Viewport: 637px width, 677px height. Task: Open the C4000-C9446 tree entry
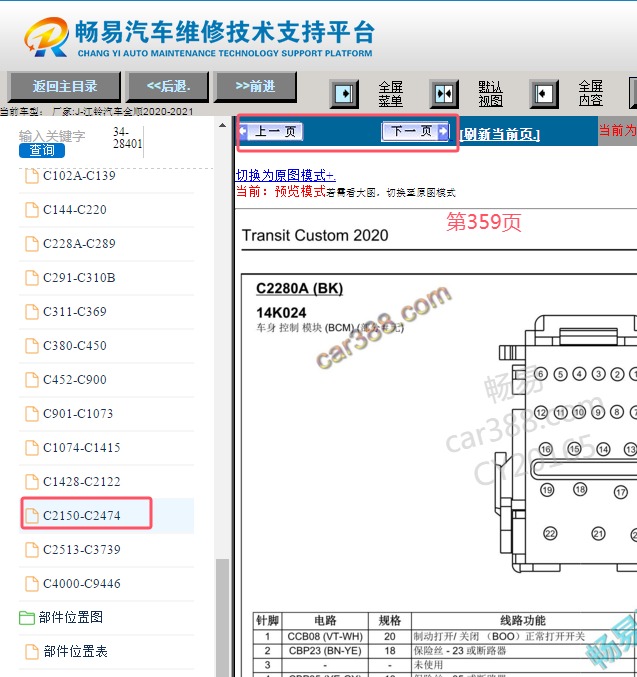pos(81,584)
